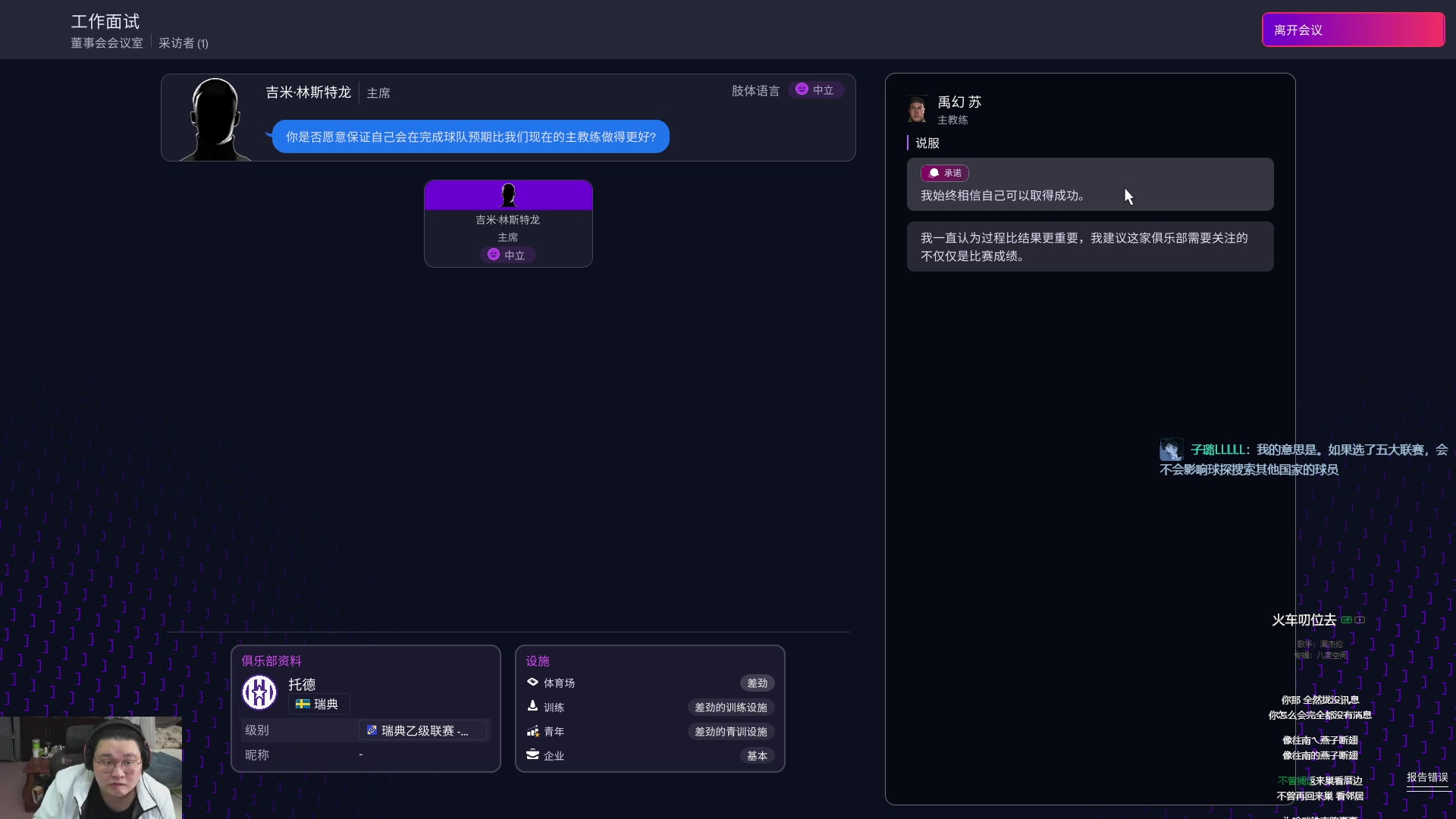1456x819 pixels.
Task: Click the briefcase icon beside 企业
Action: tap(534, 755)
